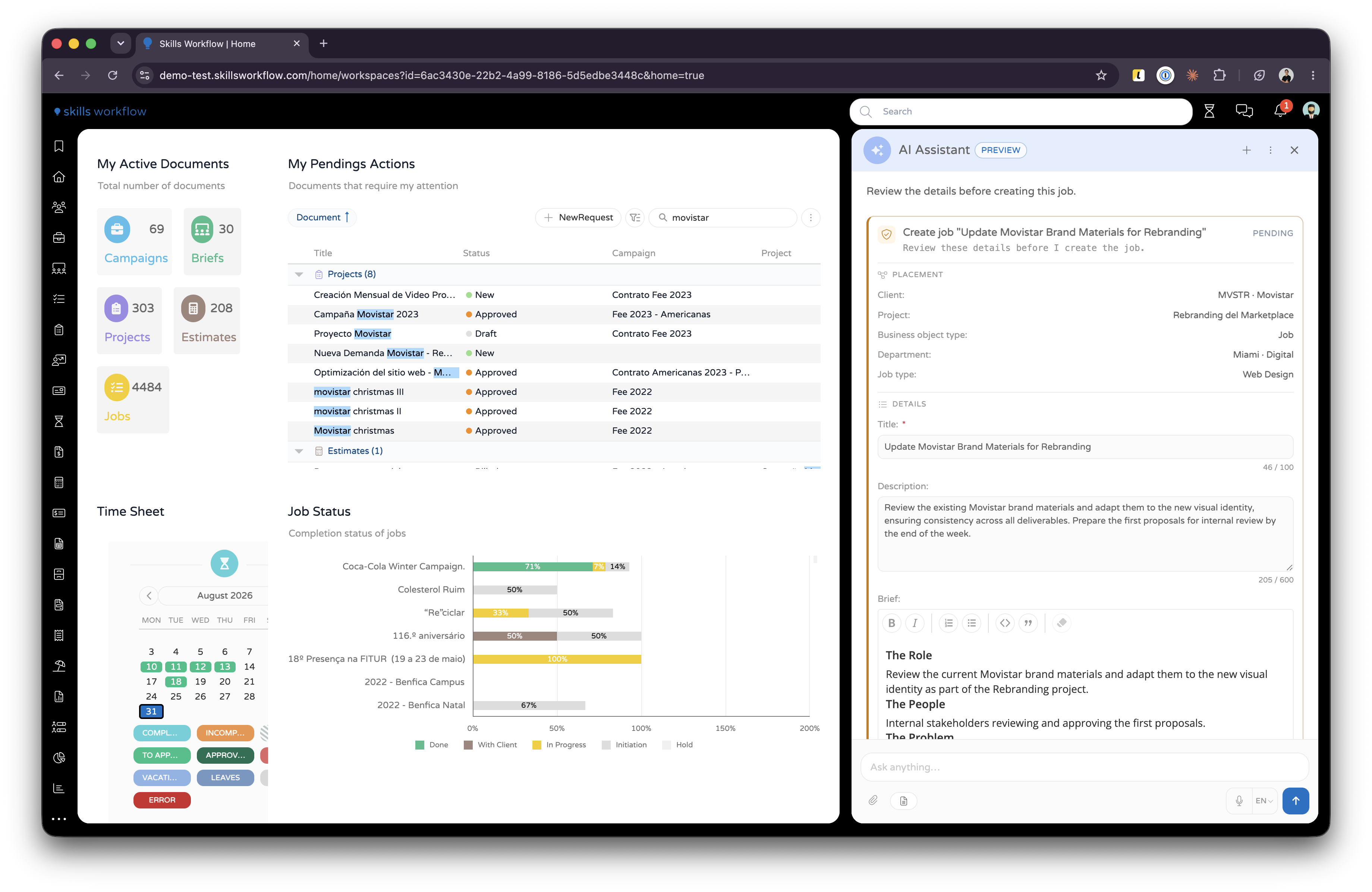Select day 31 in the Time Sheet calendar

(x=151, y=711)
